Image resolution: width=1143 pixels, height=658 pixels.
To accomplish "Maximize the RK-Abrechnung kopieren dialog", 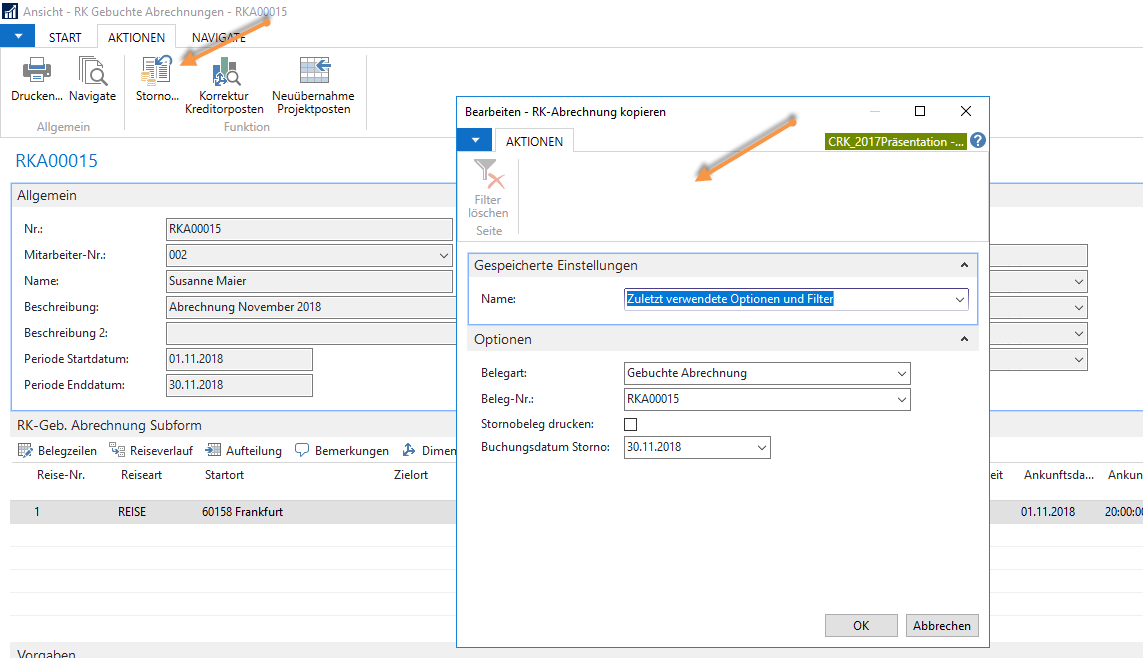I will 920,111.
